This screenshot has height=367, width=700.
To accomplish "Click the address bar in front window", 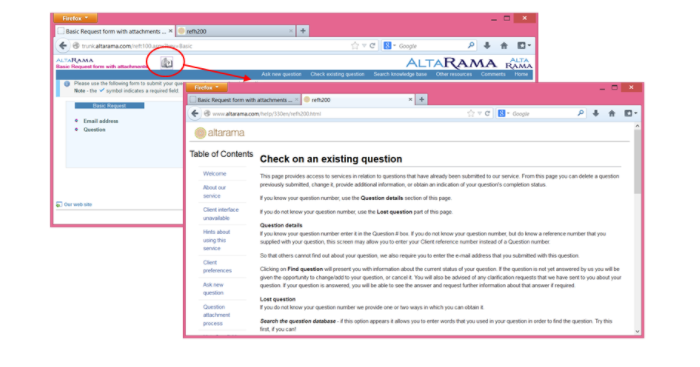I will [x=335, y=113].
